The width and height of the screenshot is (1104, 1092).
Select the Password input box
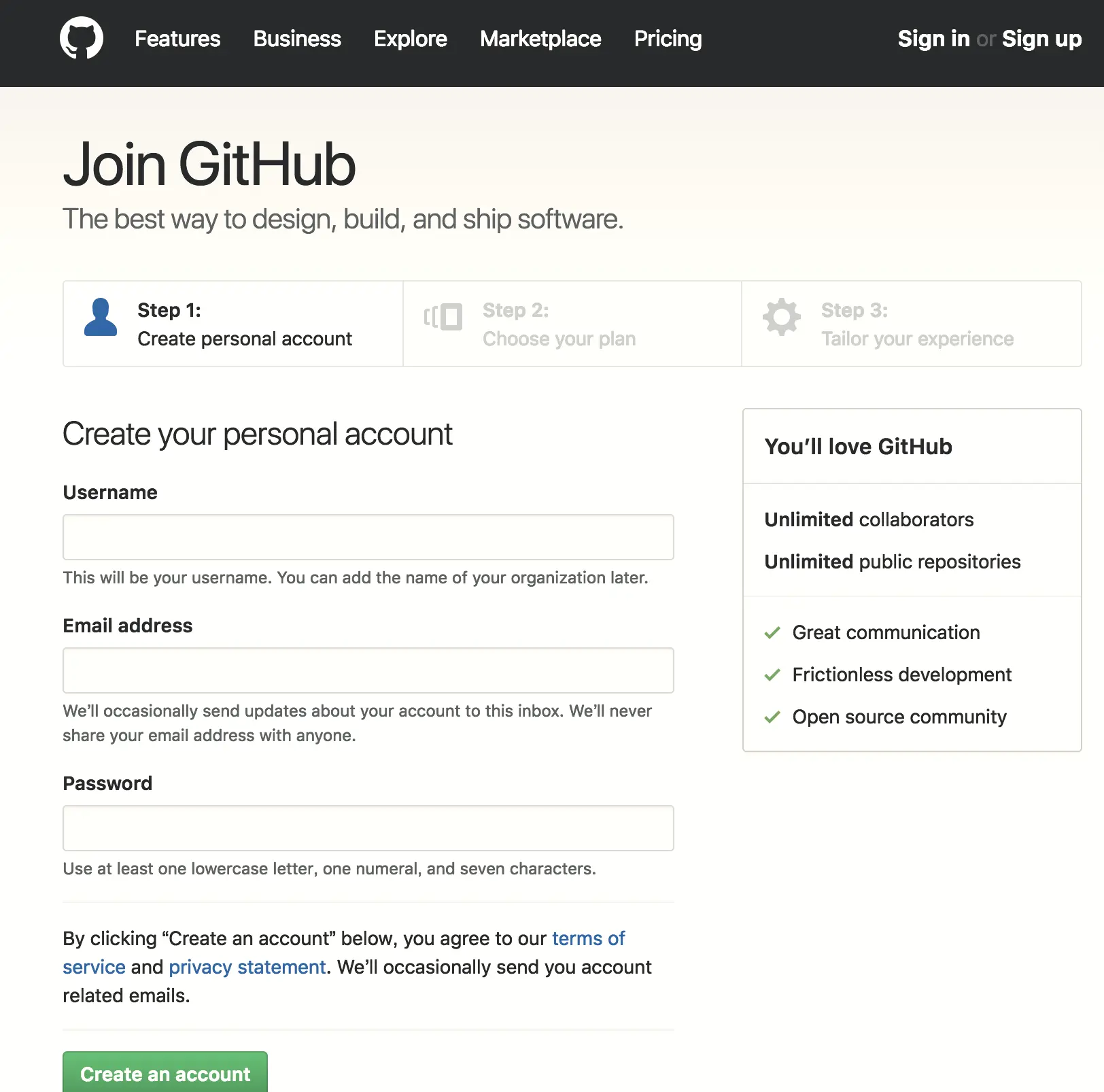pos(368,828)
